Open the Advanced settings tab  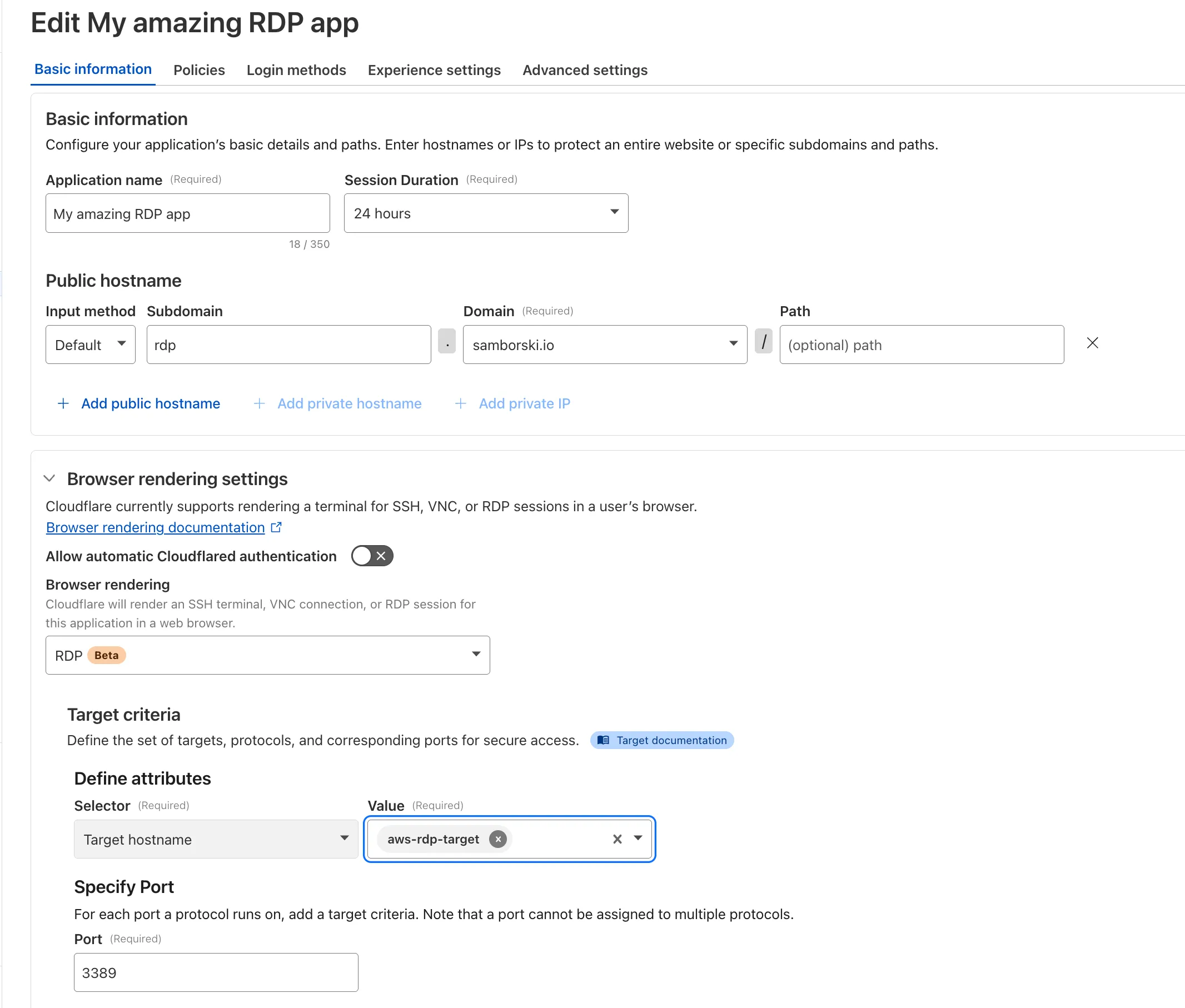584,69
